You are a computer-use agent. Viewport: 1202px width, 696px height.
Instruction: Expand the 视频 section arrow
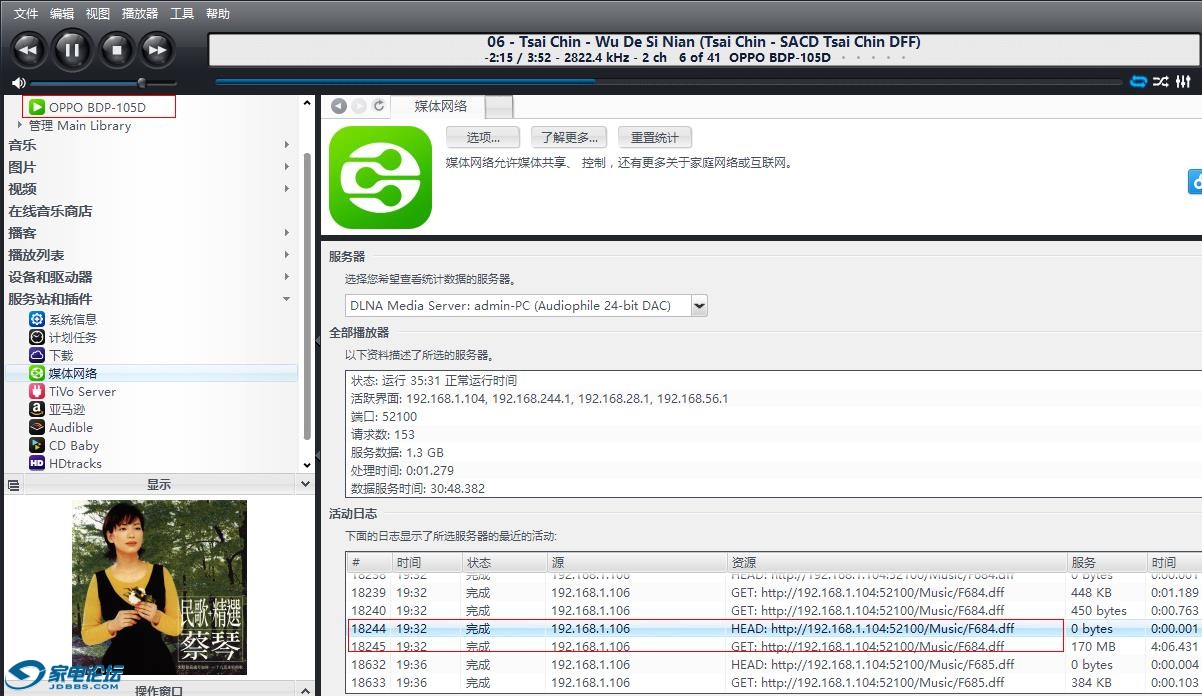click(287, 189)
